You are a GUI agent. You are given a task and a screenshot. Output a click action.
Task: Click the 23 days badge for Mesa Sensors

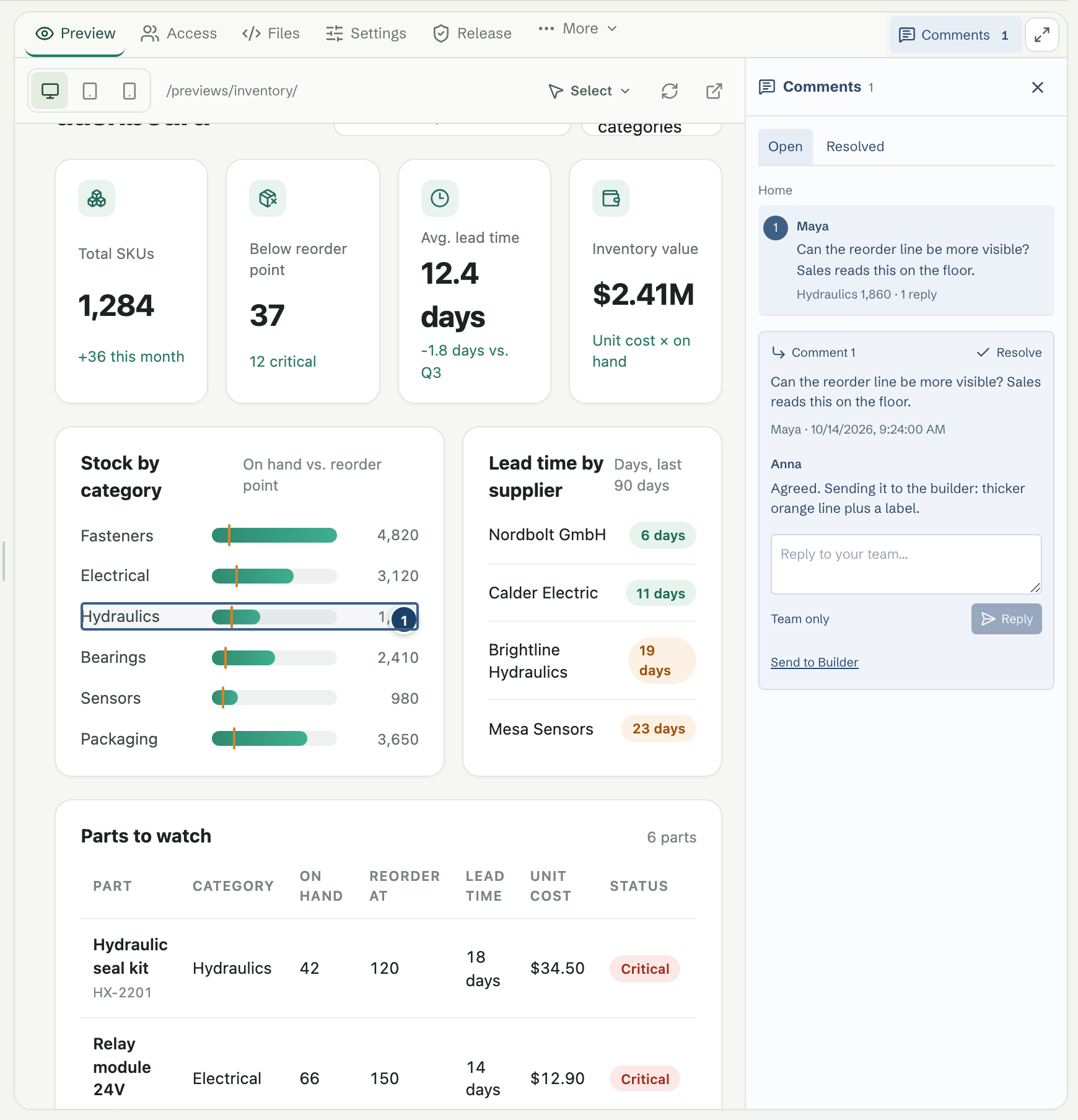[659, 728]
